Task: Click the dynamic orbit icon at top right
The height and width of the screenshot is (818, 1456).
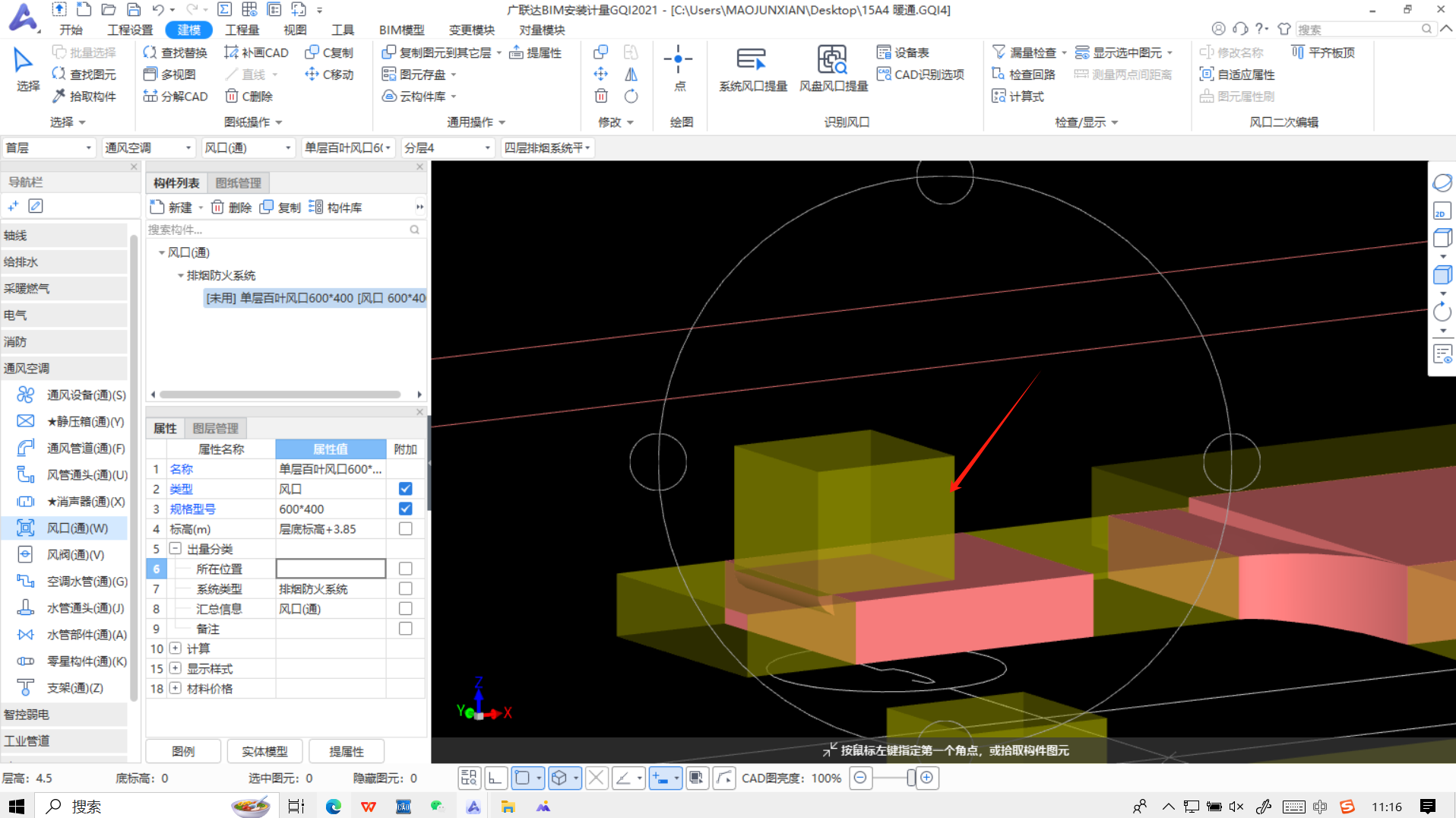Action: pyautogui.click(x=1442, y=182)
